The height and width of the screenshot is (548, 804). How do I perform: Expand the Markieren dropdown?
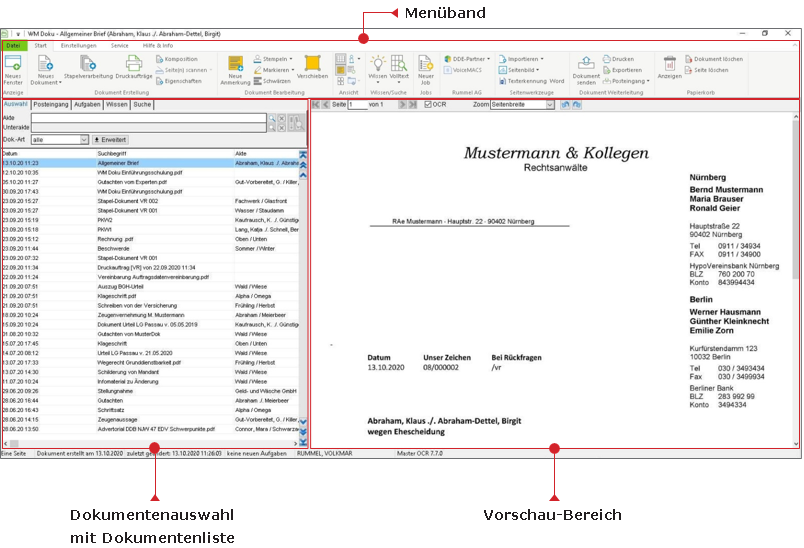pos(293,70)
